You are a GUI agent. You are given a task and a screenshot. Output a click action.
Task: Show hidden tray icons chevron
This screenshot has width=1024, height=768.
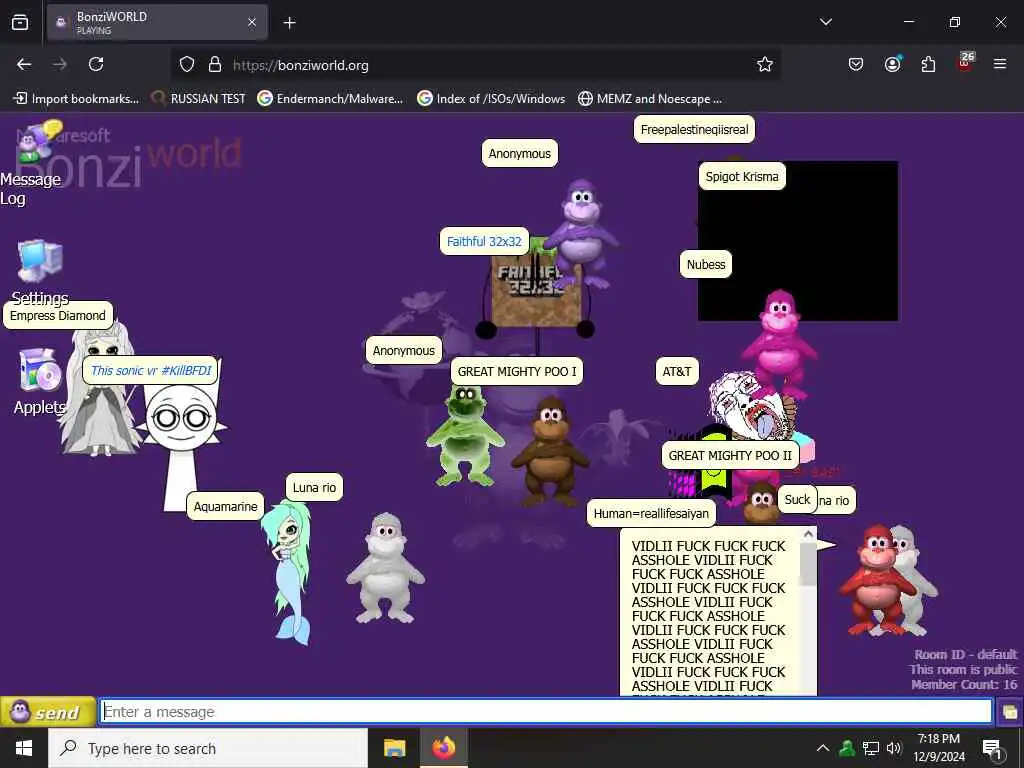[x=823, y=748]
